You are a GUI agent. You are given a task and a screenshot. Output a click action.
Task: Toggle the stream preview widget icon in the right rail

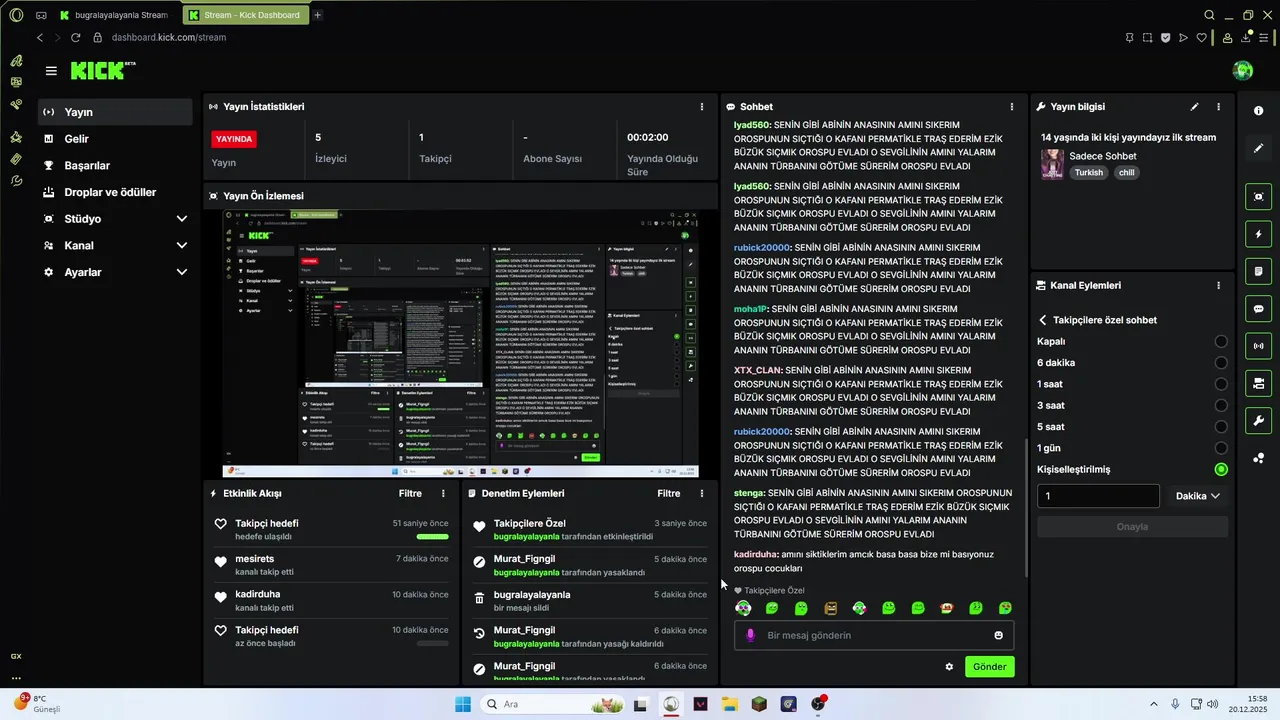click(1258, 197)
